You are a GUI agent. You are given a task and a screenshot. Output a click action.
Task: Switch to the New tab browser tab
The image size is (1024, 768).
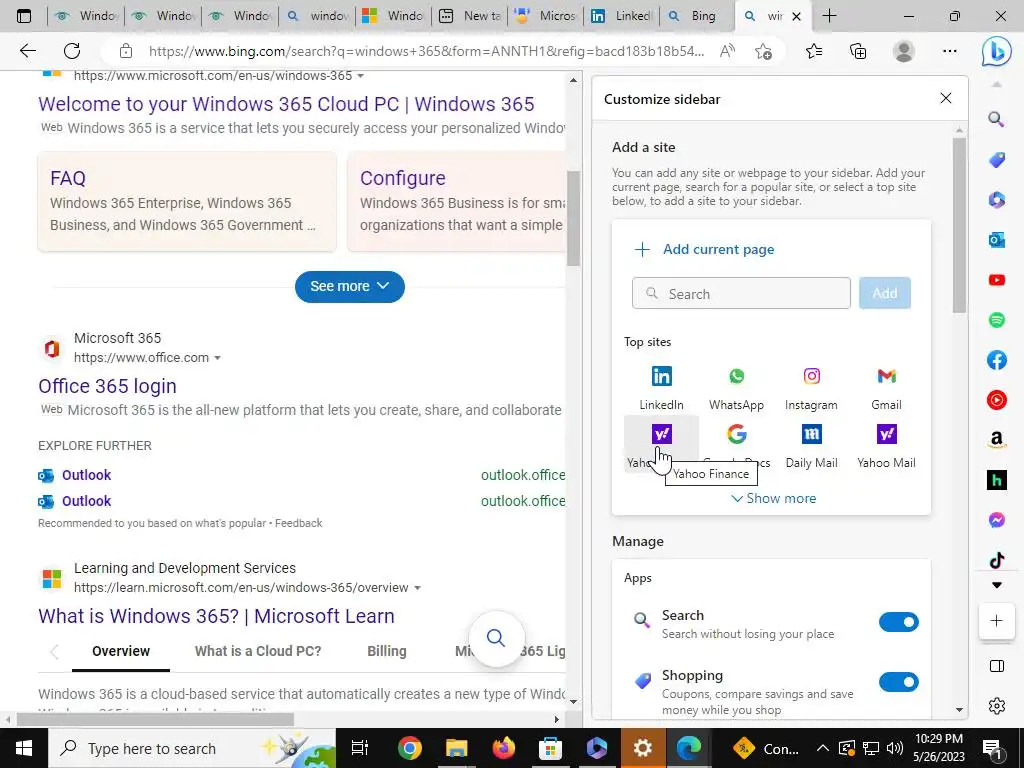pos(472,16)
